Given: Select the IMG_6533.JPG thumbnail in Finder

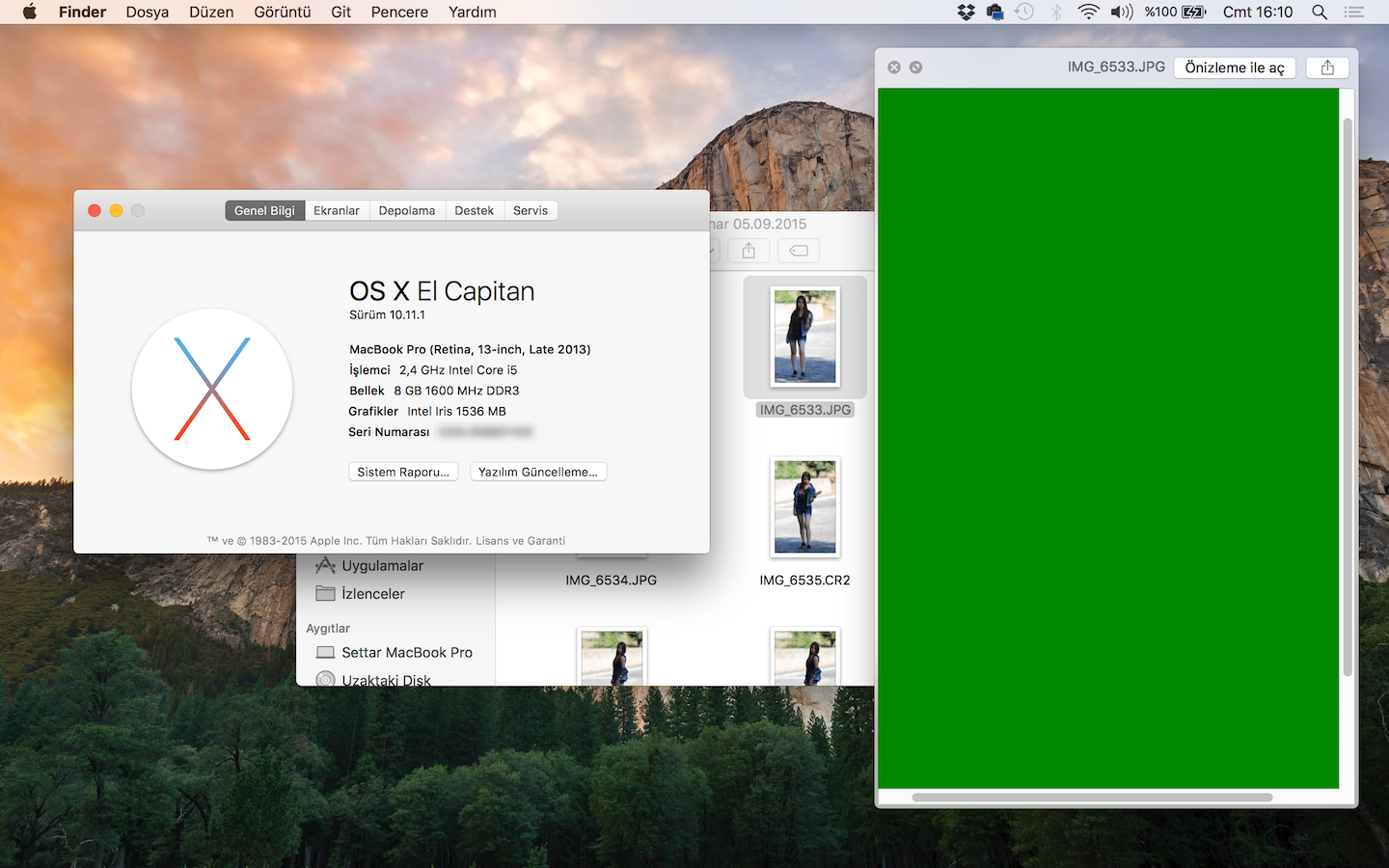Looking at the screenshot, I should (x=805, y=337).
